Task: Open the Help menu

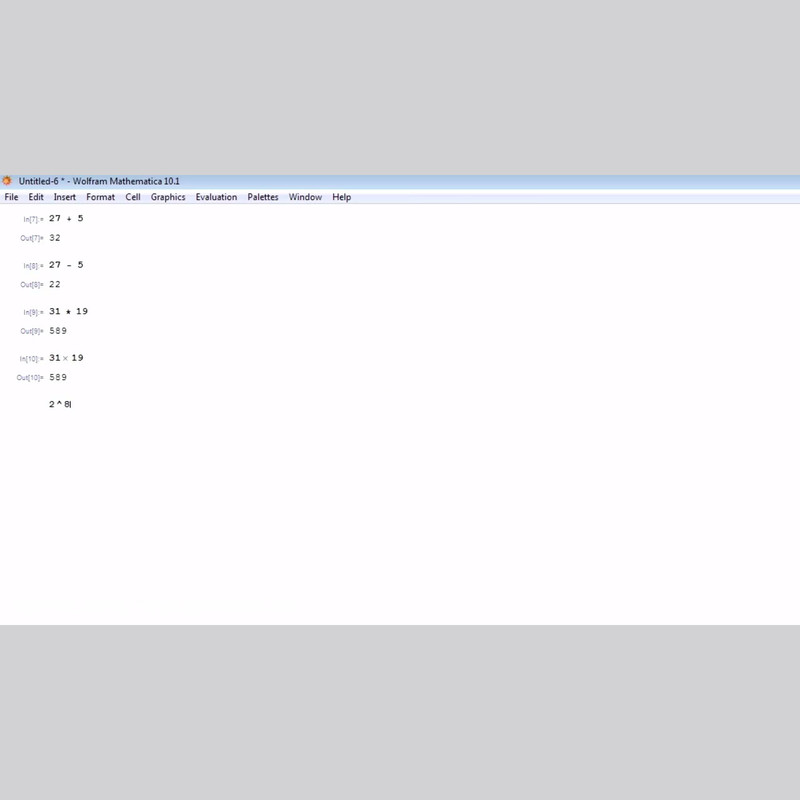Action: click(x=341, y=197)
